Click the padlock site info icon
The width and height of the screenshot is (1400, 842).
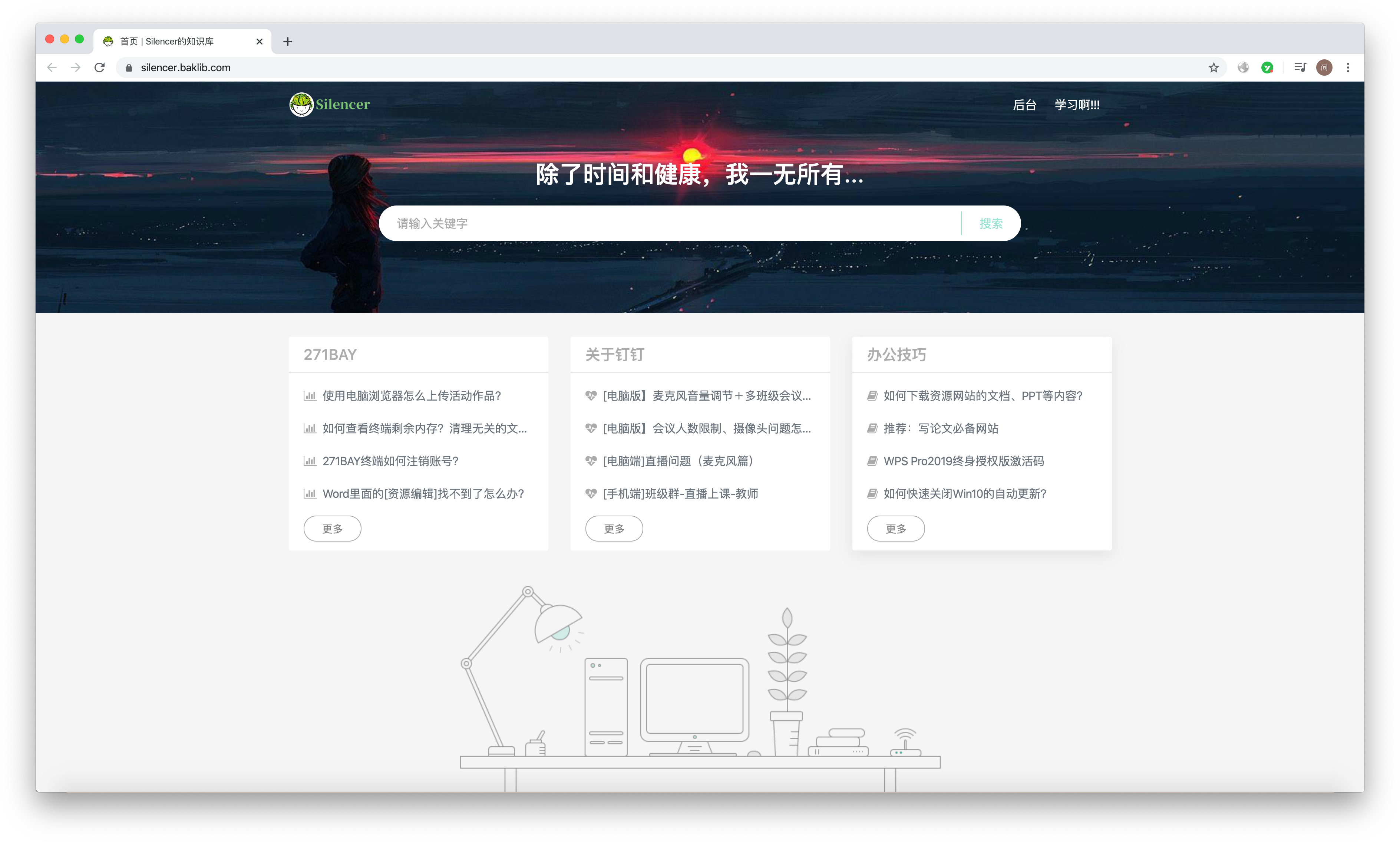pyautogui.click(x=129, y=68)
